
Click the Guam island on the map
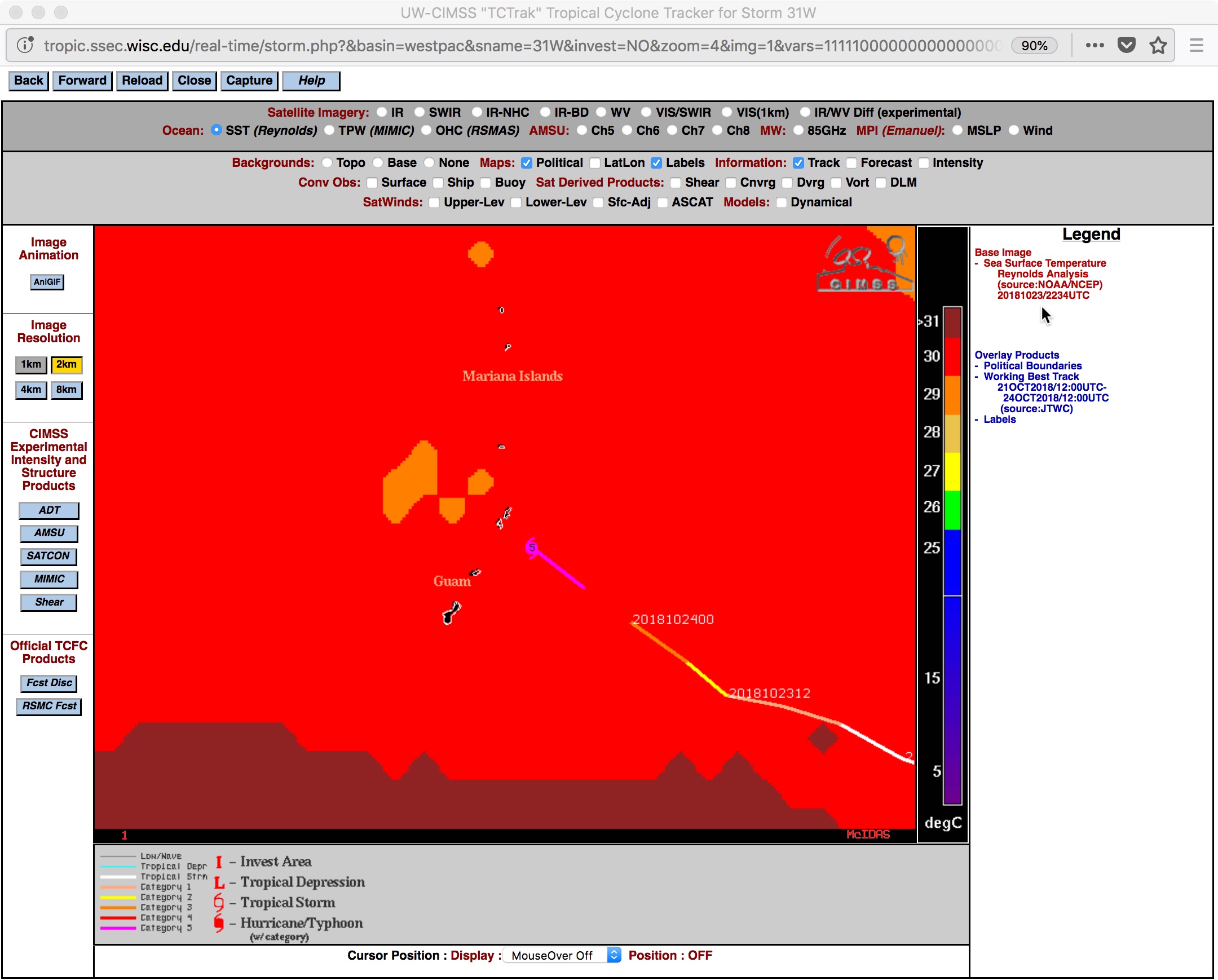pyautogui.click(x=451, y=613)
